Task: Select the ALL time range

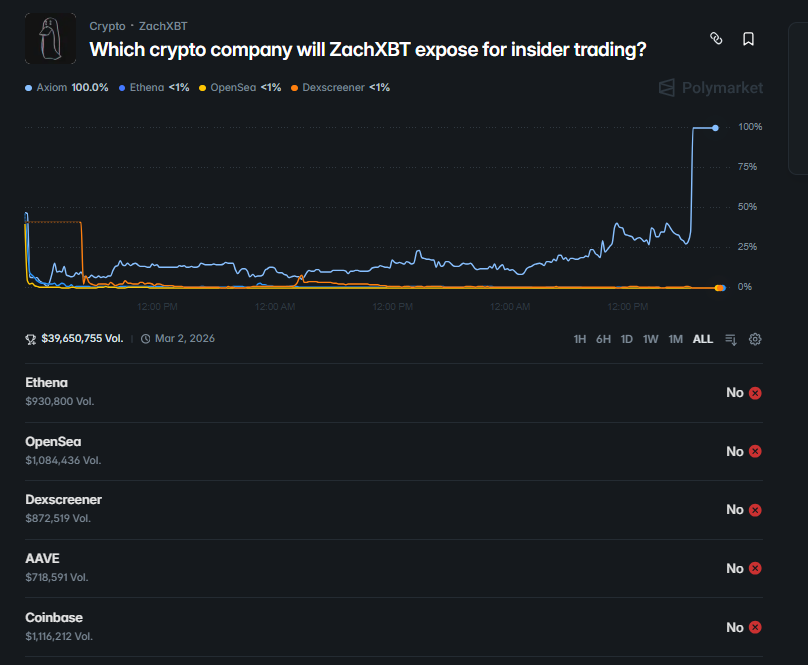Action: tap(703, 339)
